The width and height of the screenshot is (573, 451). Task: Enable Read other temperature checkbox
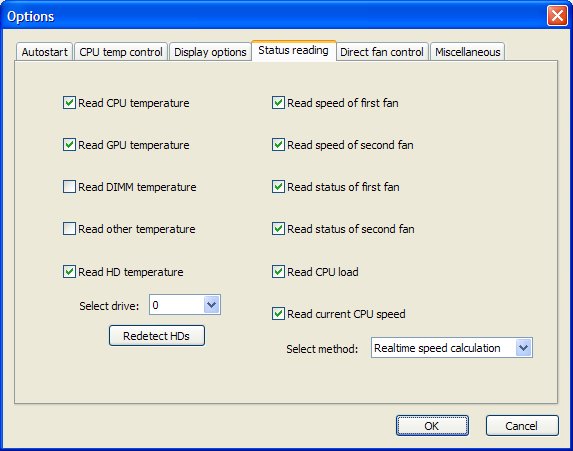pos(69,229)
